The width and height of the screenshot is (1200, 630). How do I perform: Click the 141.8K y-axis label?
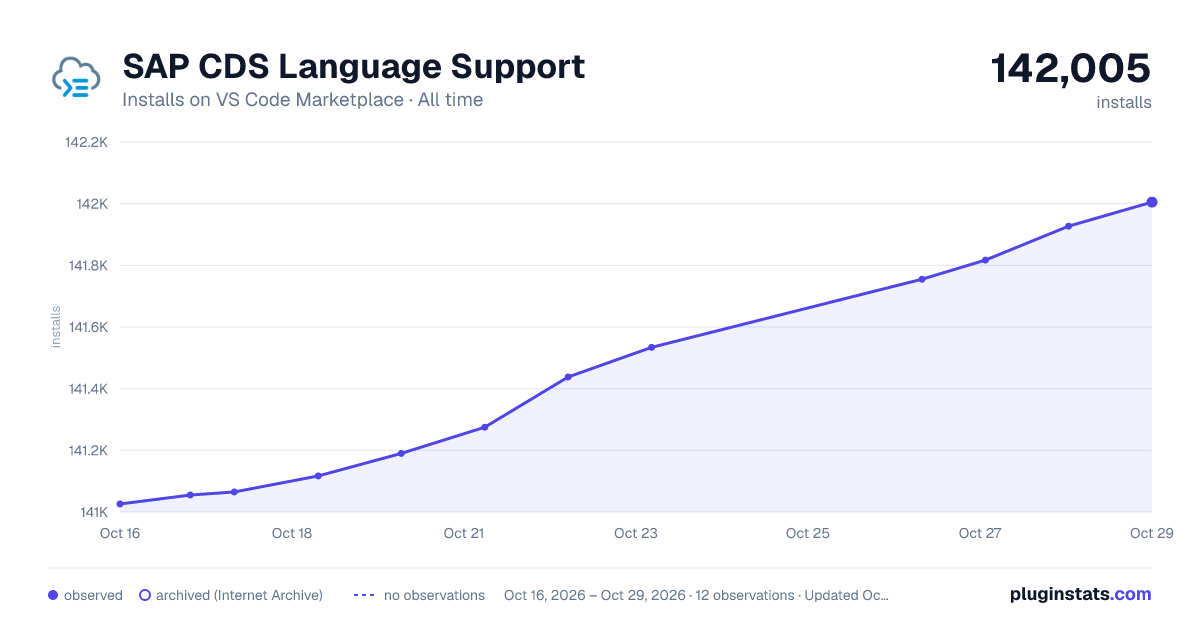[87, 266]
